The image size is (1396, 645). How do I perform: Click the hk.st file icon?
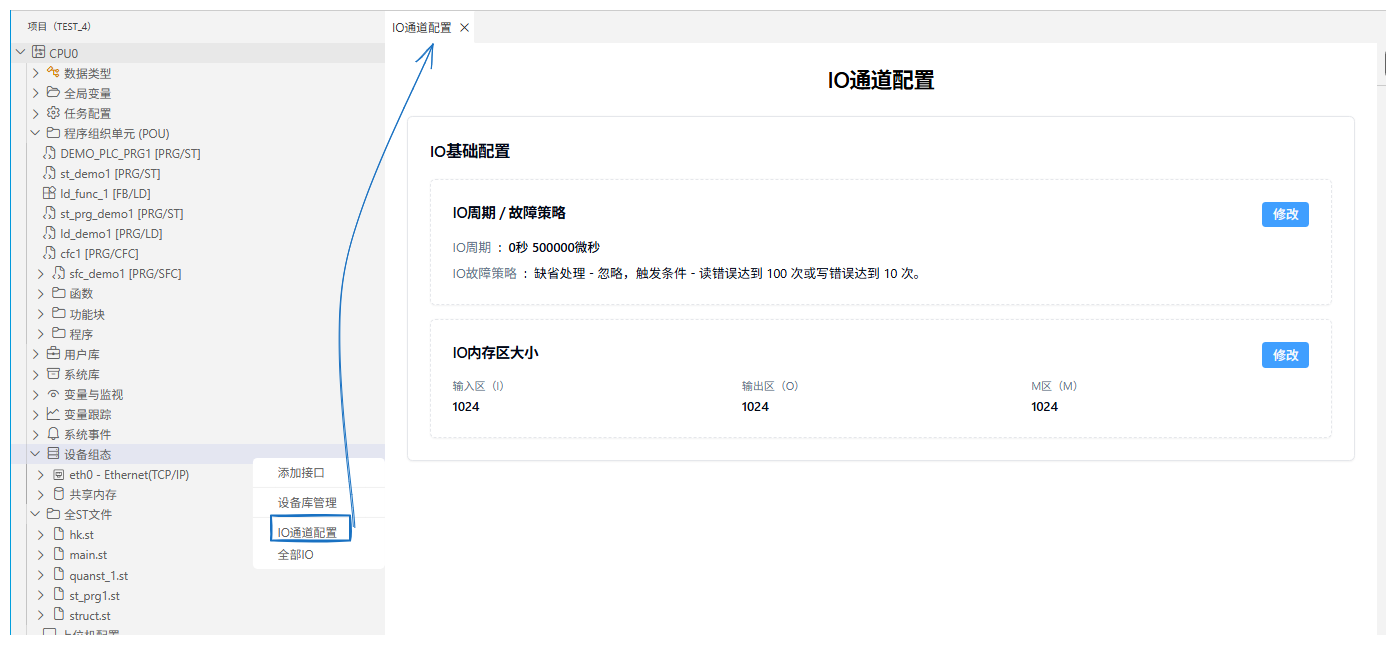pyautogui.click(x=58, y=534)
